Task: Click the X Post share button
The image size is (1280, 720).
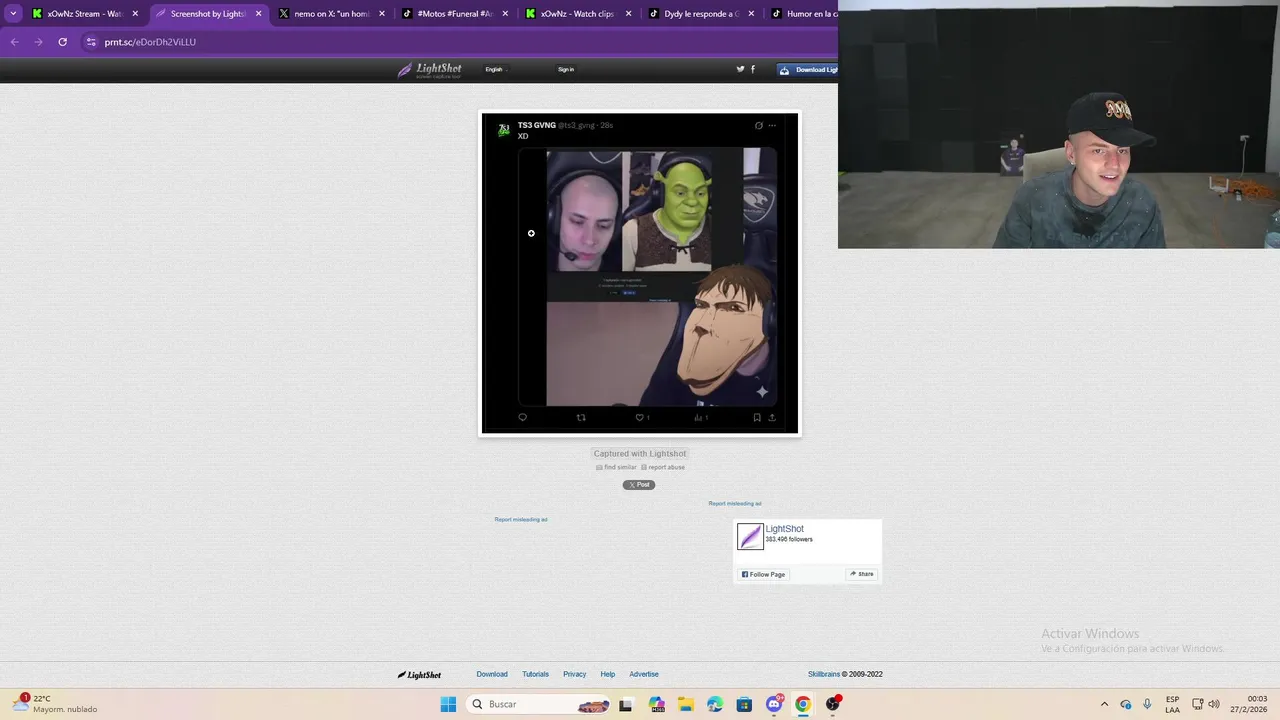Action: tap(639, 485)
